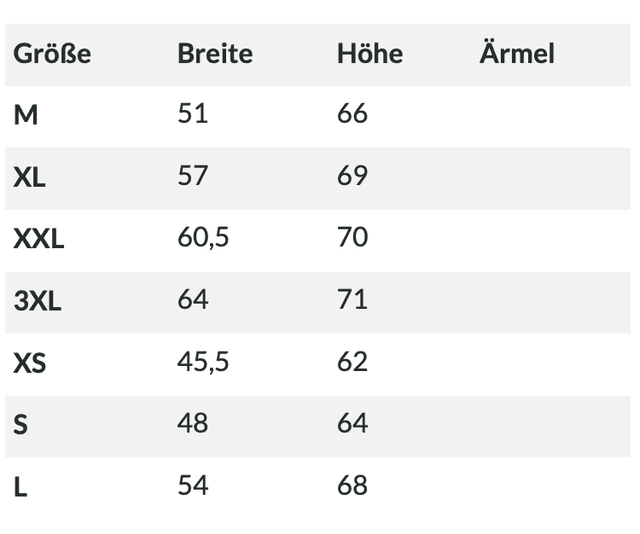Select the Höhe column header

point(370,54)
